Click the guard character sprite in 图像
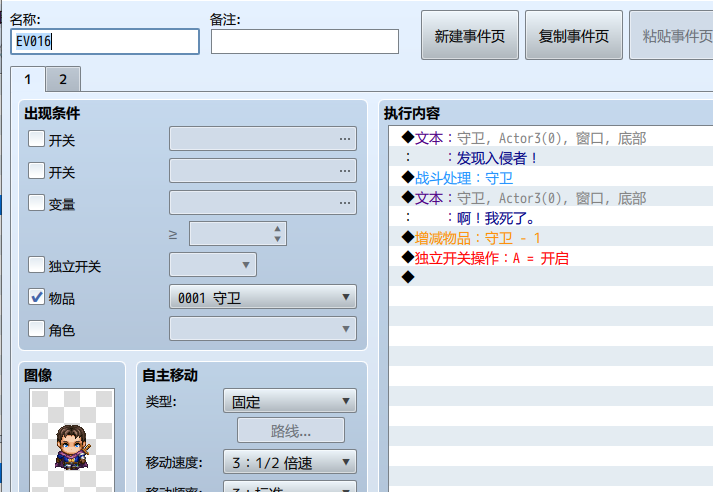The image size is (713, 492). pyautogui.click(x=72, y=447)
